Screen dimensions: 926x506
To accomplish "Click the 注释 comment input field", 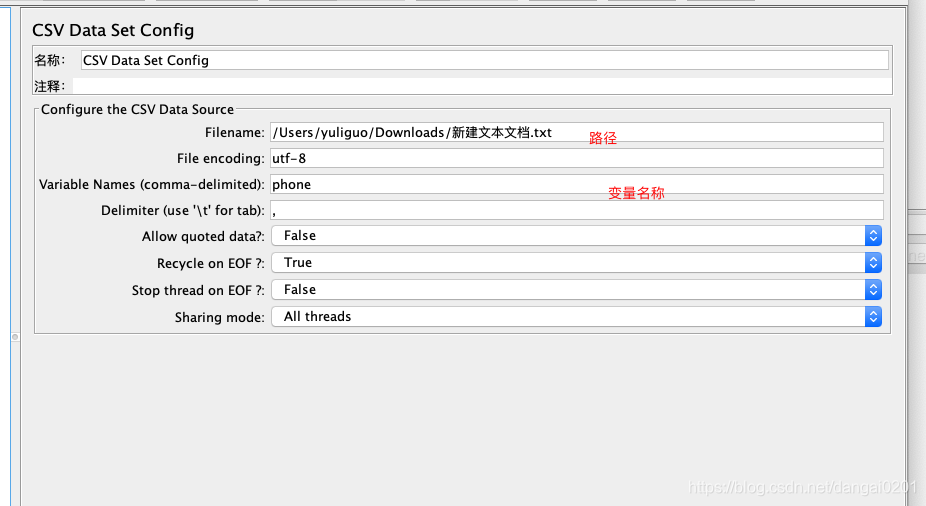I will click(x=482, y=86).
